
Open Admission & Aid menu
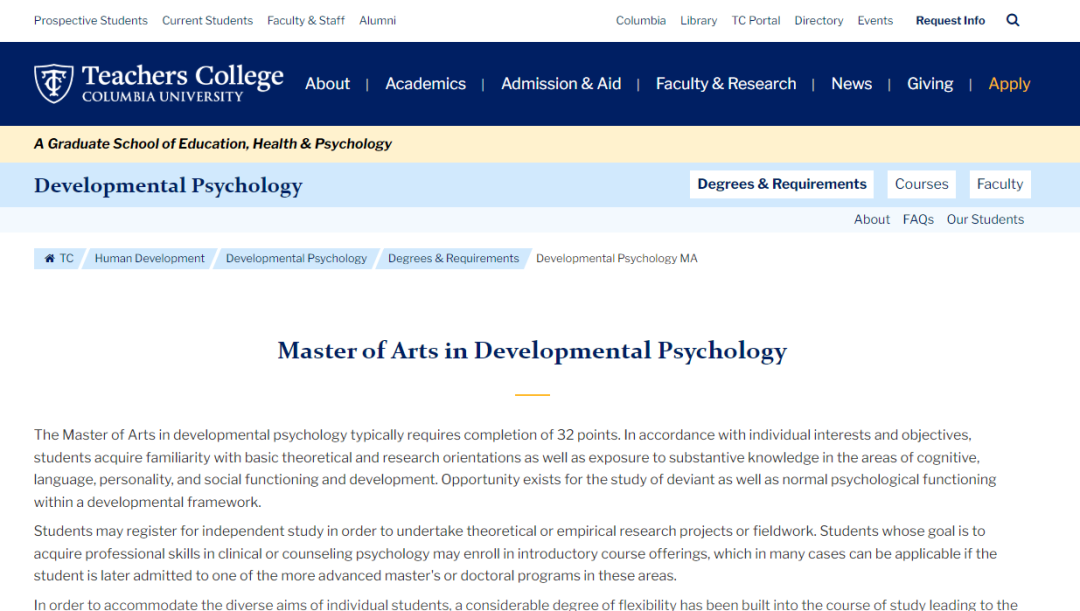point(561,84)
